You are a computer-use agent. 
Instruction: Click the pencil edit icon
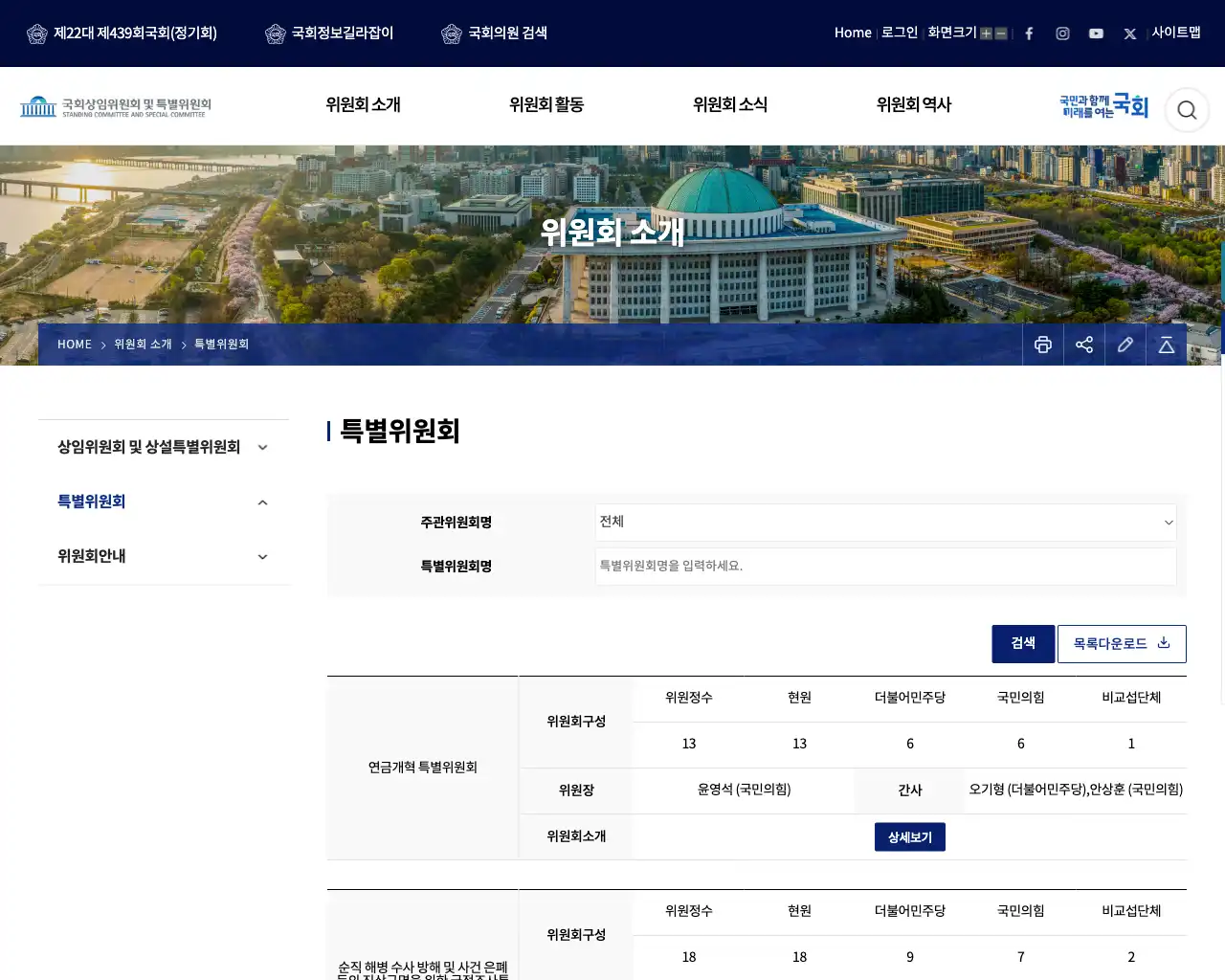1125,345
